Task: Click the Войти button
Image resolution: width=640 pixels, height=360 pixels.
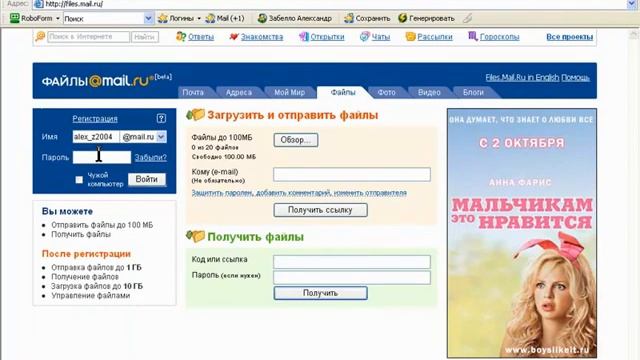Action: click(147, 180)
